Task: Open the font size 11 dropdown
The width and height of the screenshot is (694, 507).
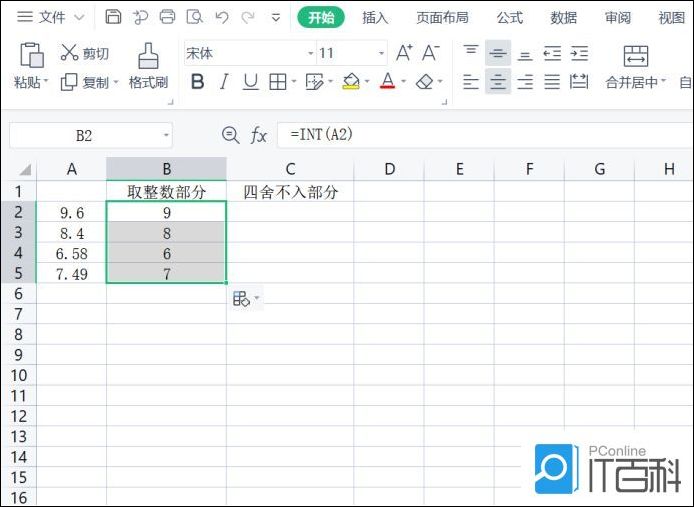Action: 381,54
